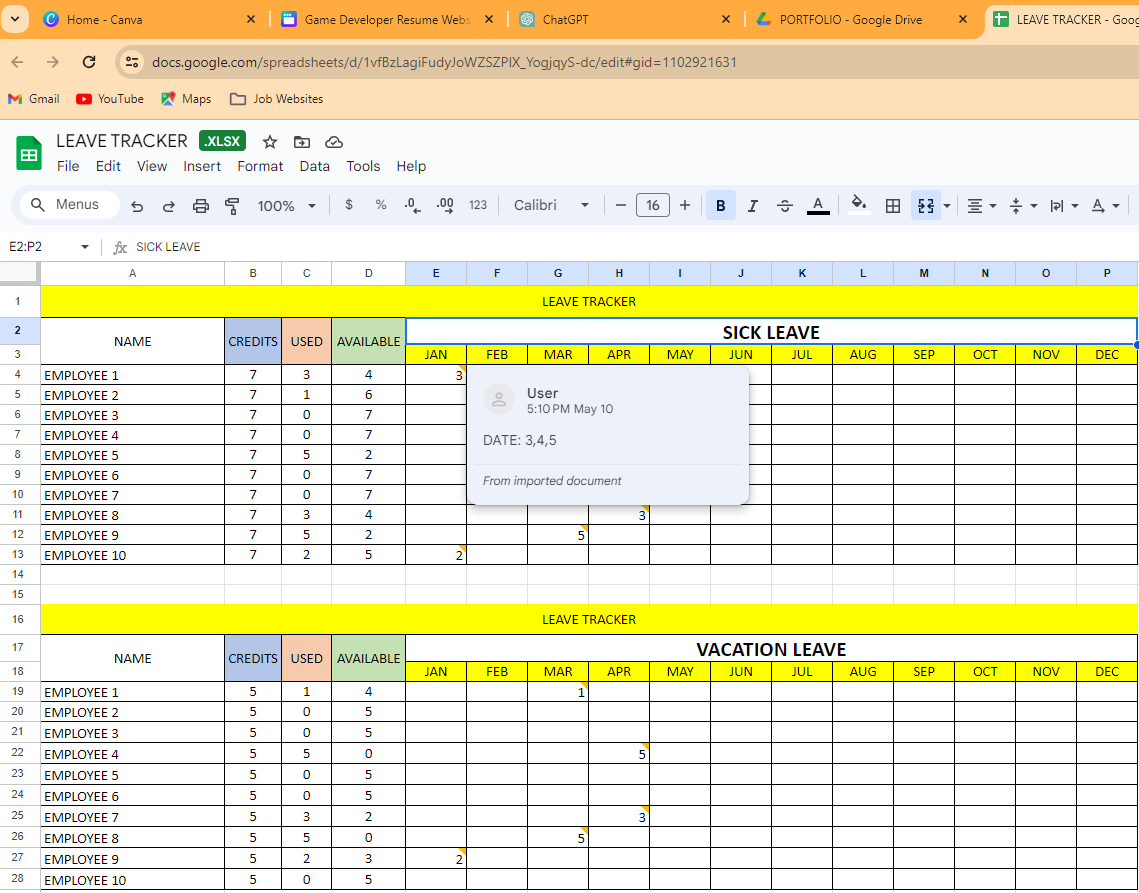Viewport: 1139px width, 893px height.
Task: Open the tab search chevron button
Action: pyautogui.click(x=15, y=20)
